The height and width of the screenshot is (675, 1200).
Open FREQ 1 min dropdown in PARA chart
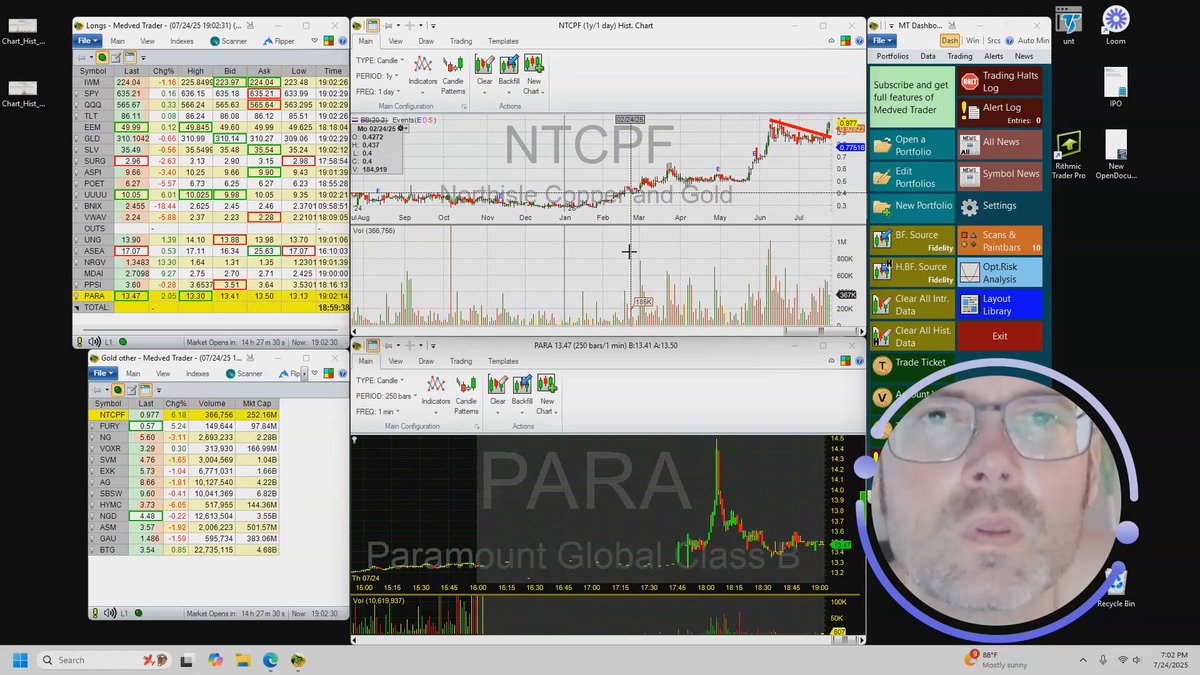click(x=378, y=411)
